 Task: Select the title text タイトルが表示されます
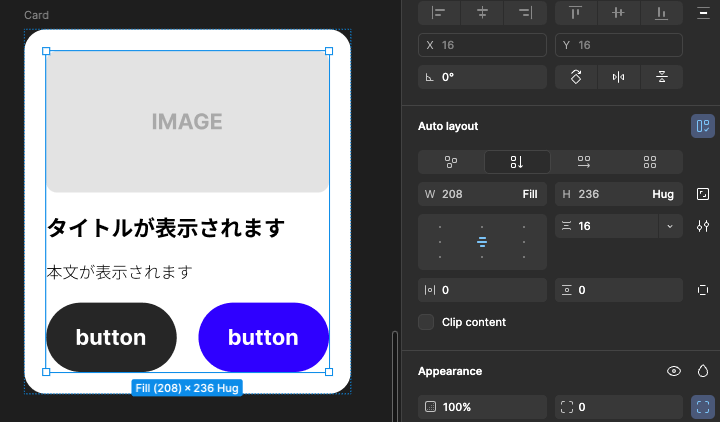pos(166,228)
